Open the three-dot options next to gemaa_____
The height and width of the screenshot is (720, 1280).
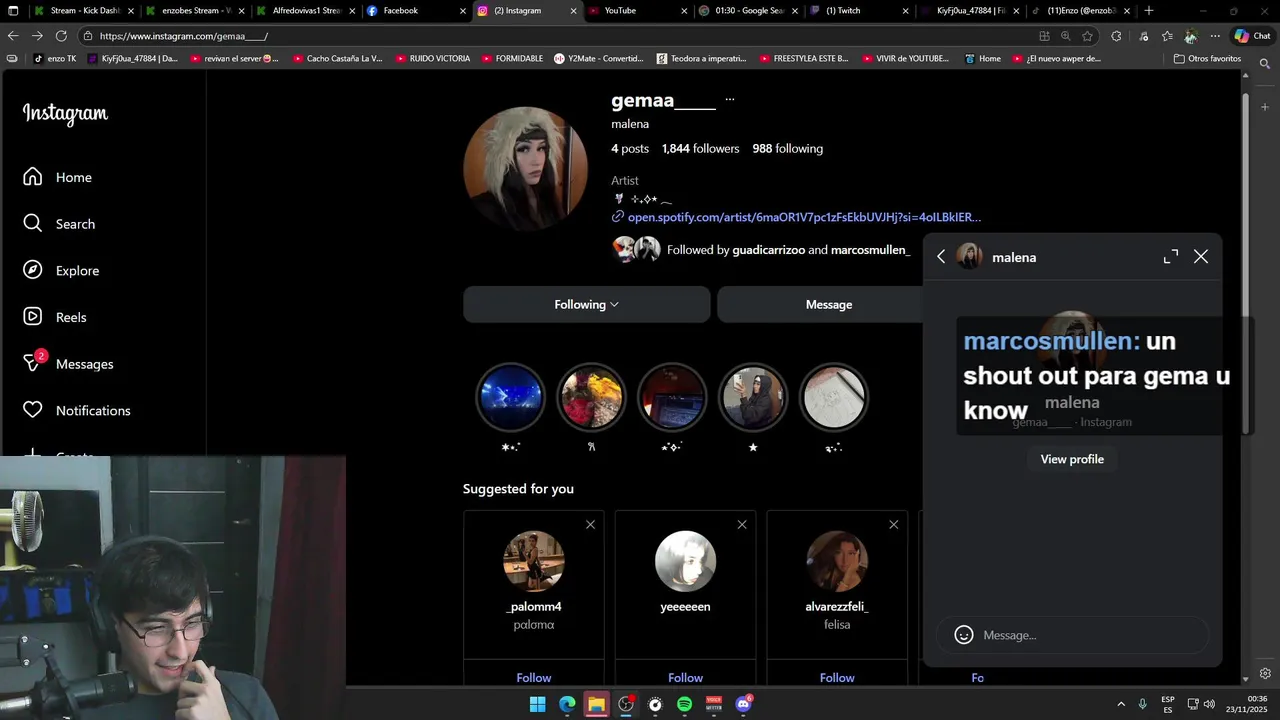coord(730,100)
